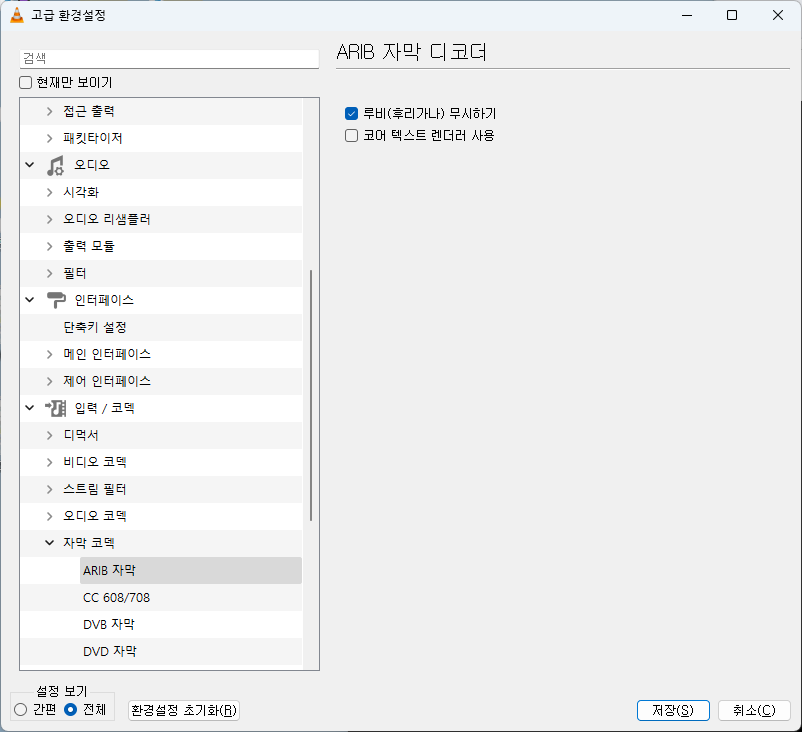
Task: Collapse the 오디오 section
Action: [30, 165]
